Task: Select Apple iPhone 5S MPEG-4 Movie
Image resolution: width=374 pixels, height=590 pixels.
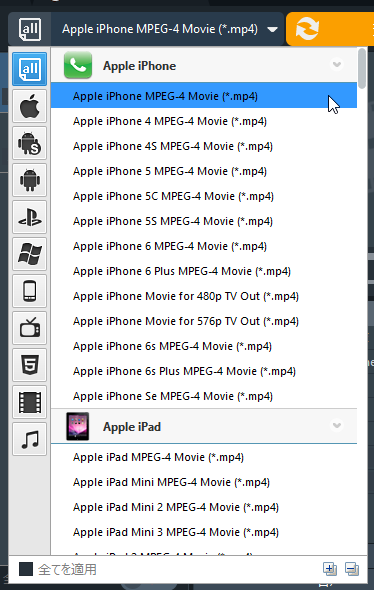Action: [204, 221]
